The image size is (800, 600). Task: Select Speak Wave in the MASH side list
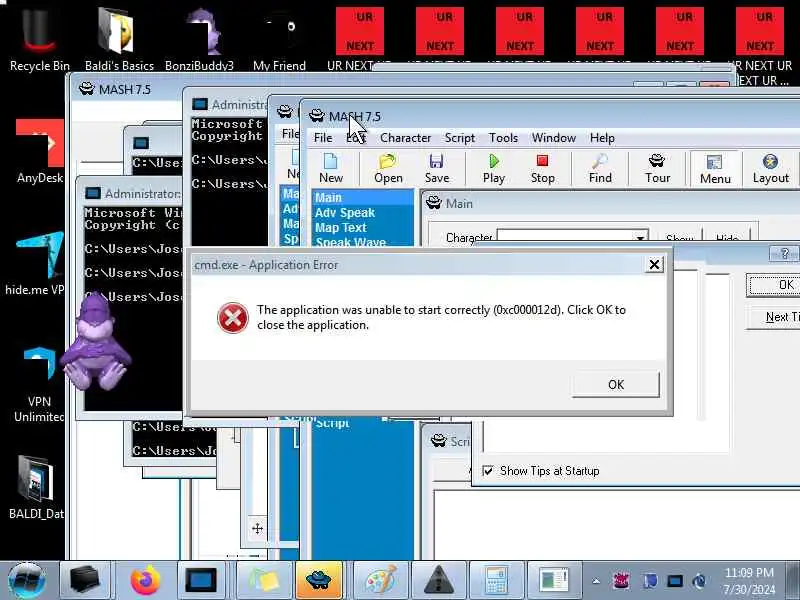point(363,241)
